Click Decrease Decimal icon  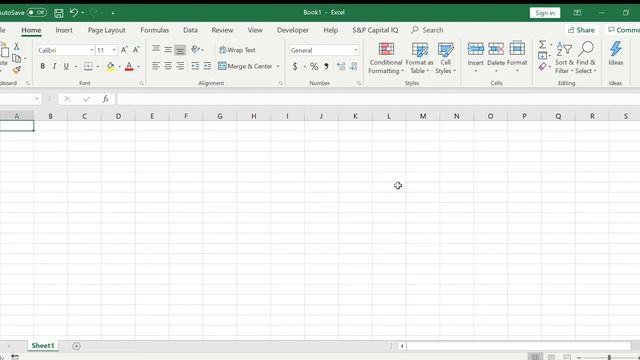353,66
